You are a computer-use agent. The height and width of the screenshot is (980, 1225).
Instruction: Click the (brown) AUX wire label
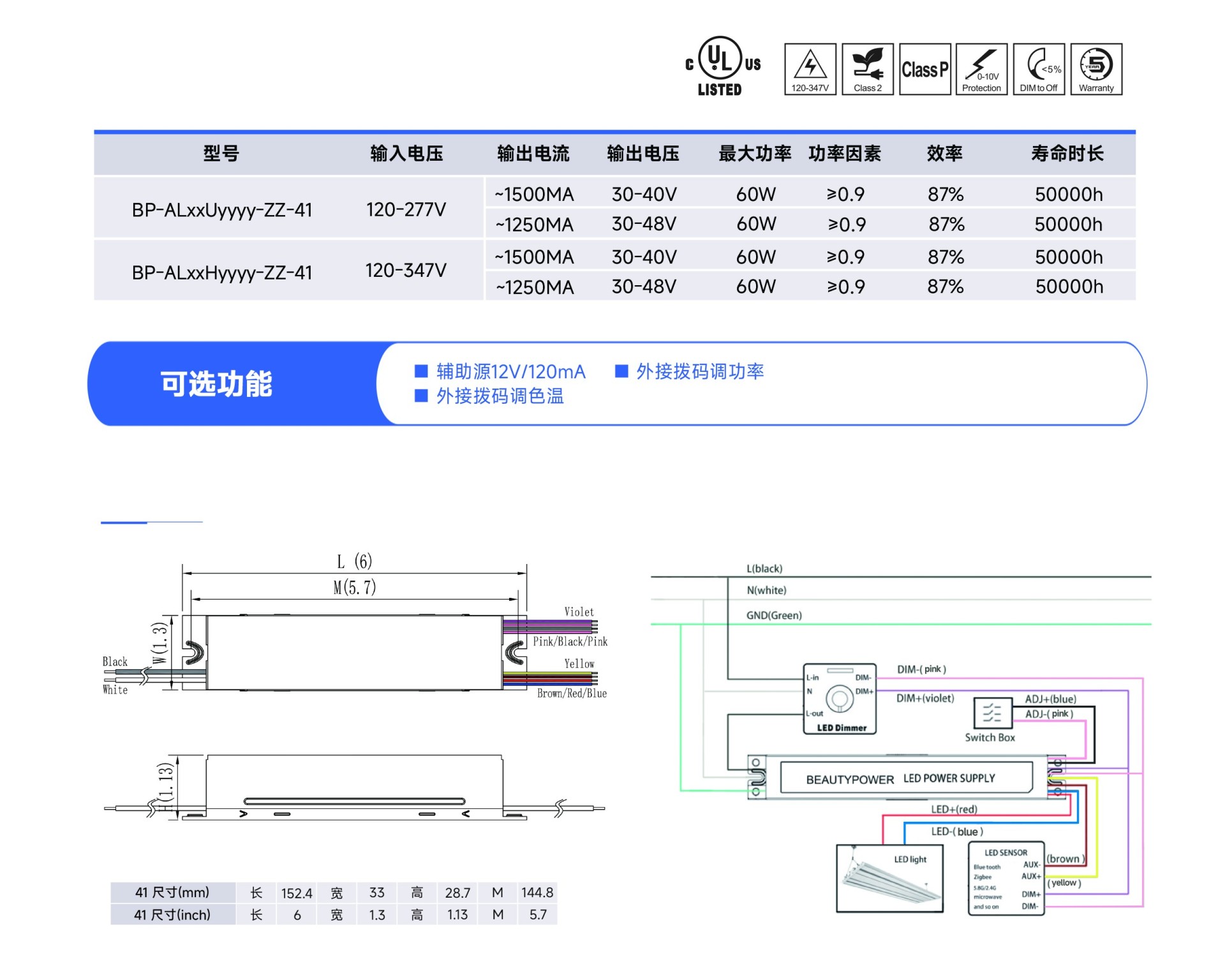coord(1065,859)
